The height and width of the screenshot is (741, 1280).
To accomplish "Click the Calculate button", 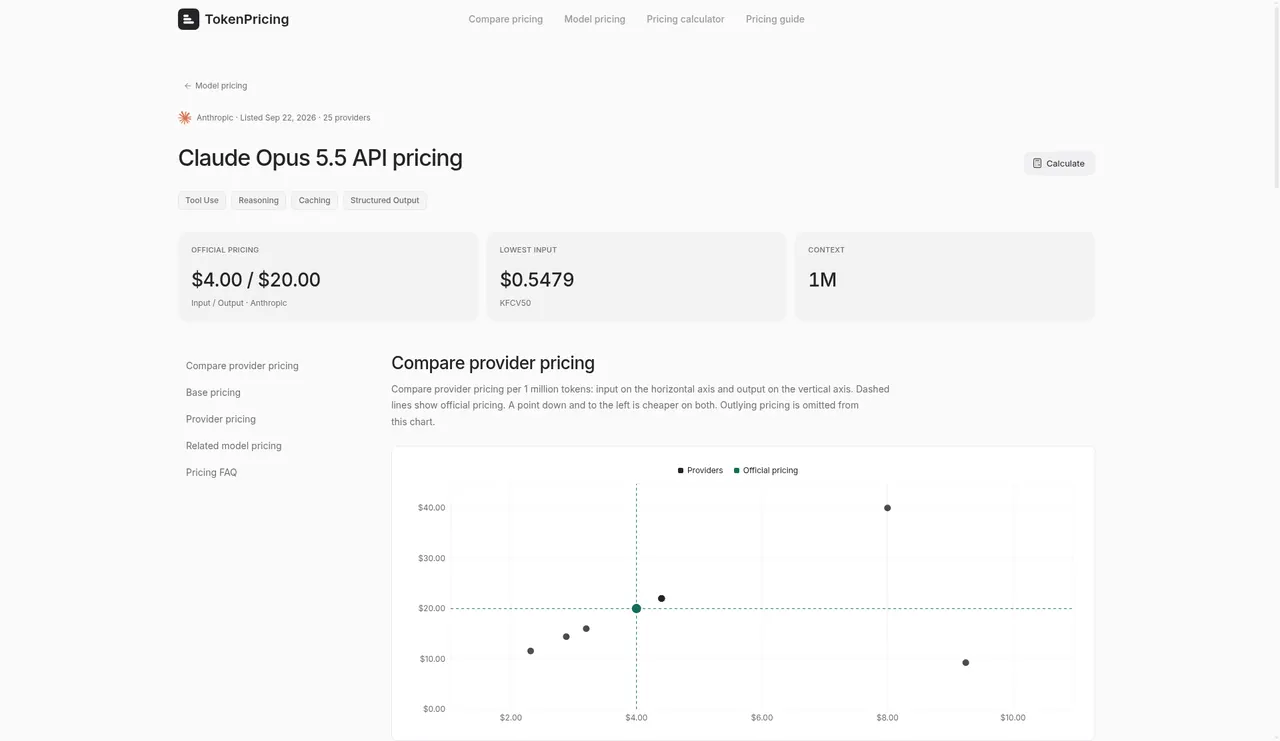I will (x=1059, y=163).
